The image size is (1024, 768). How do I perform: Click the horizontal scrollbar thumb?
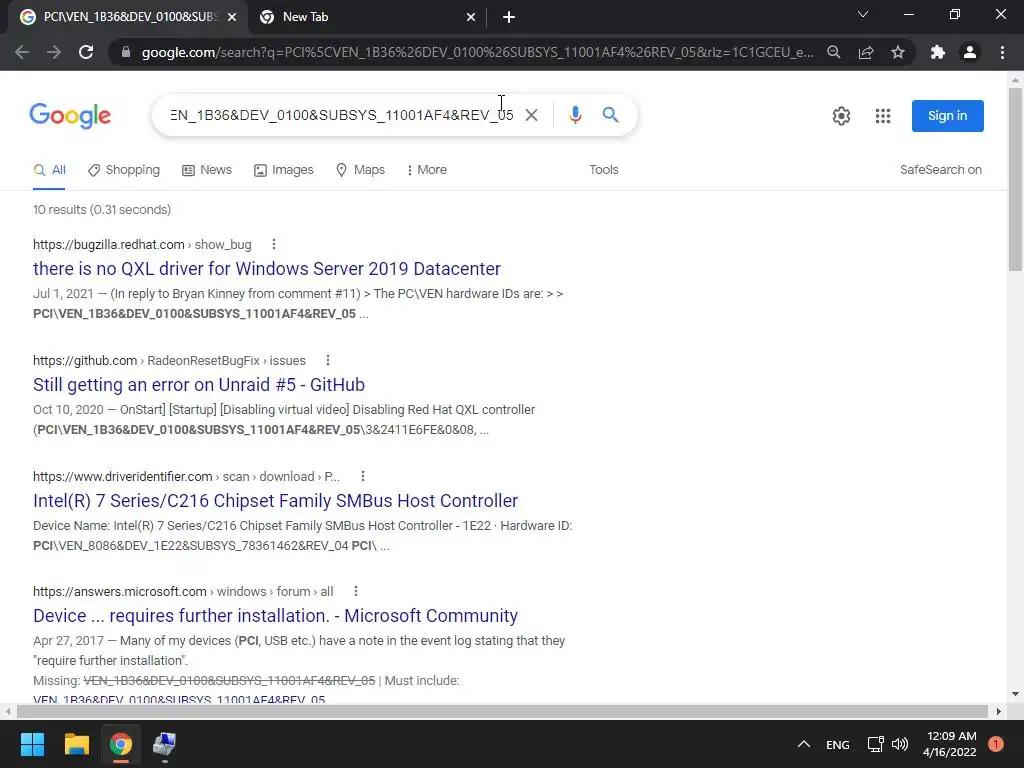pyautogui.click(x=502, y=711)
